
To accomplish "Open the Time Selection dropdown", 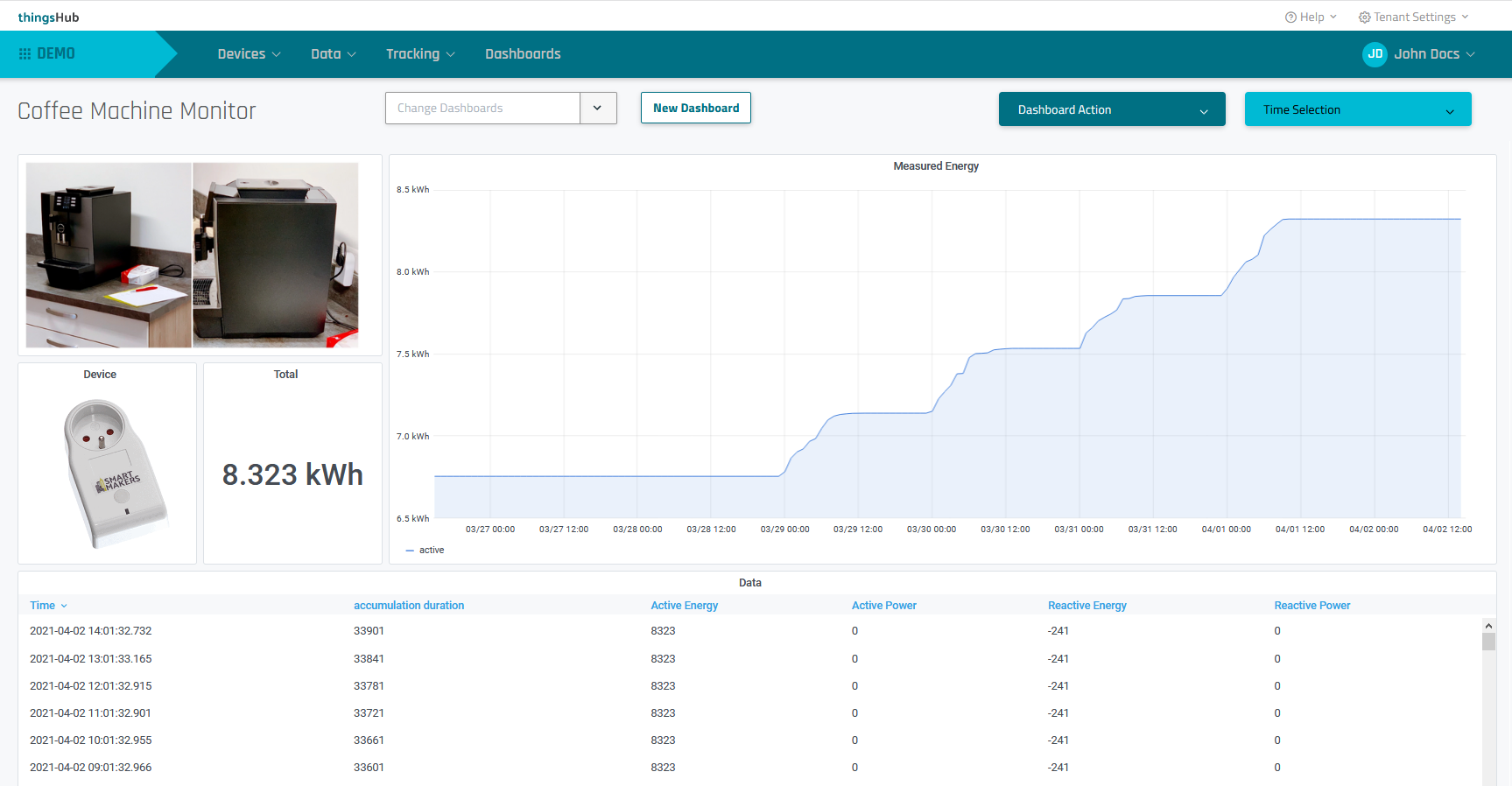I will click(x=1357, y=109).
